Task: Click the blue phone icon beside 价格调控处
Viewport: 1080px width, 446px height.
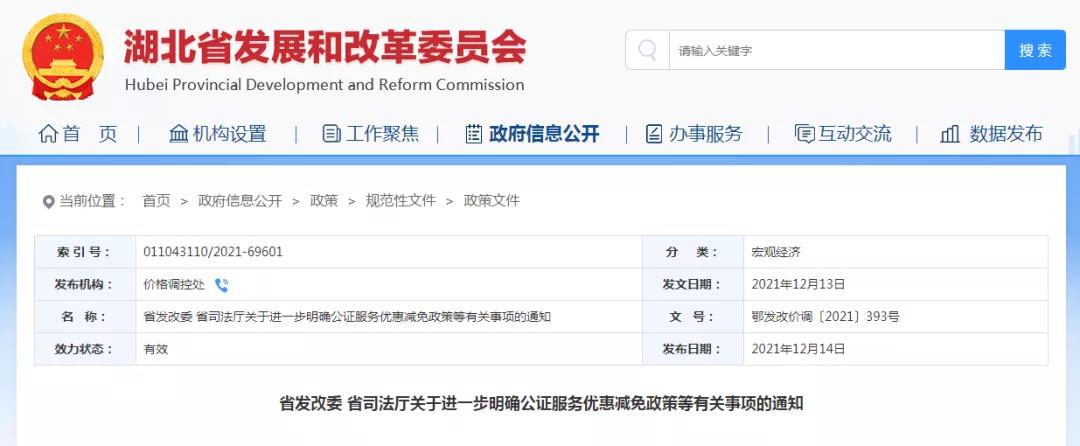Action: coord(221,285)
